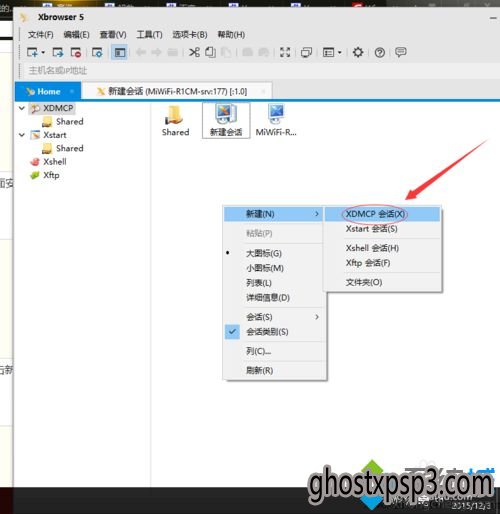Screen dimensions: 500x514
Task: Click the Cut scissors icon
Action: coord(194,52)
